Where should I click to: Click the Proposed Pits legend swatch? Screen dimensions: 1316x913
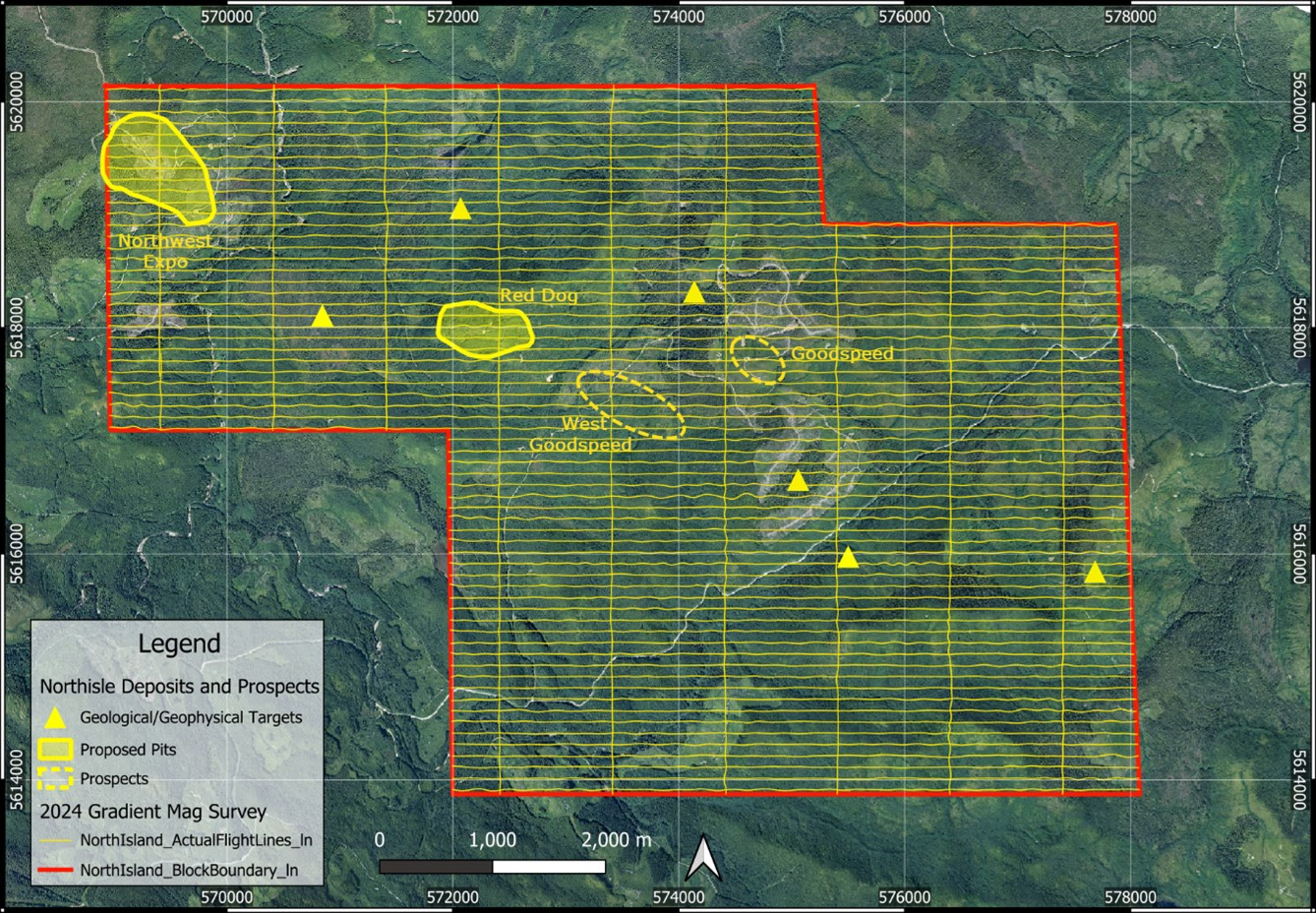(x=55, y=750)
